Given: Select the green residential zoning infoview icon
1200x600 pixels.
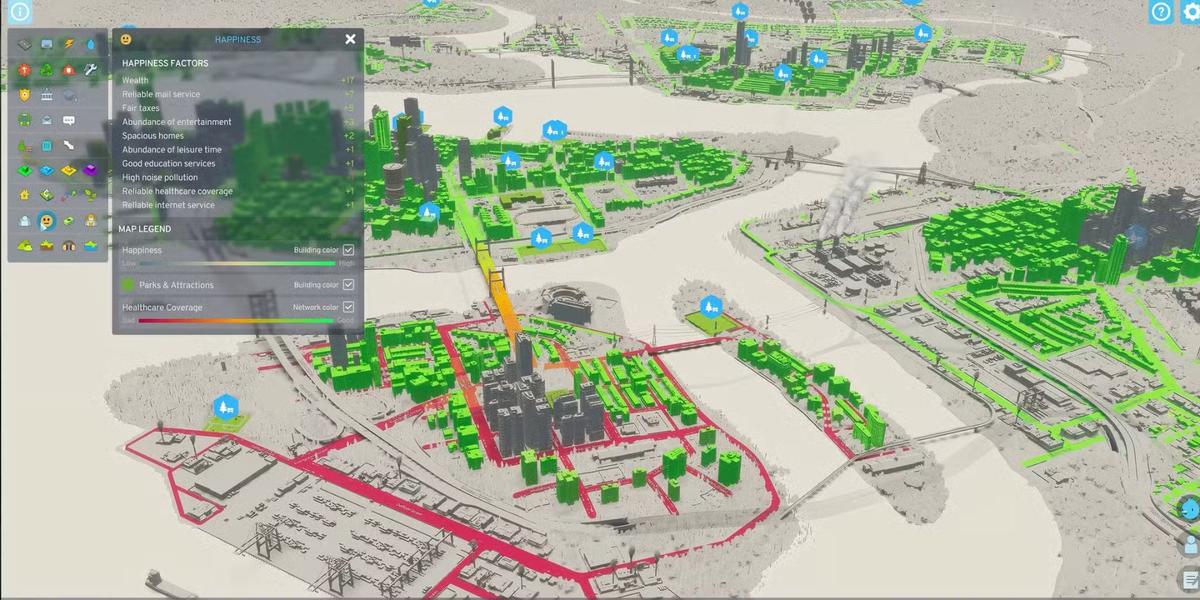Looking at the screenshot, I should point(23,169).
